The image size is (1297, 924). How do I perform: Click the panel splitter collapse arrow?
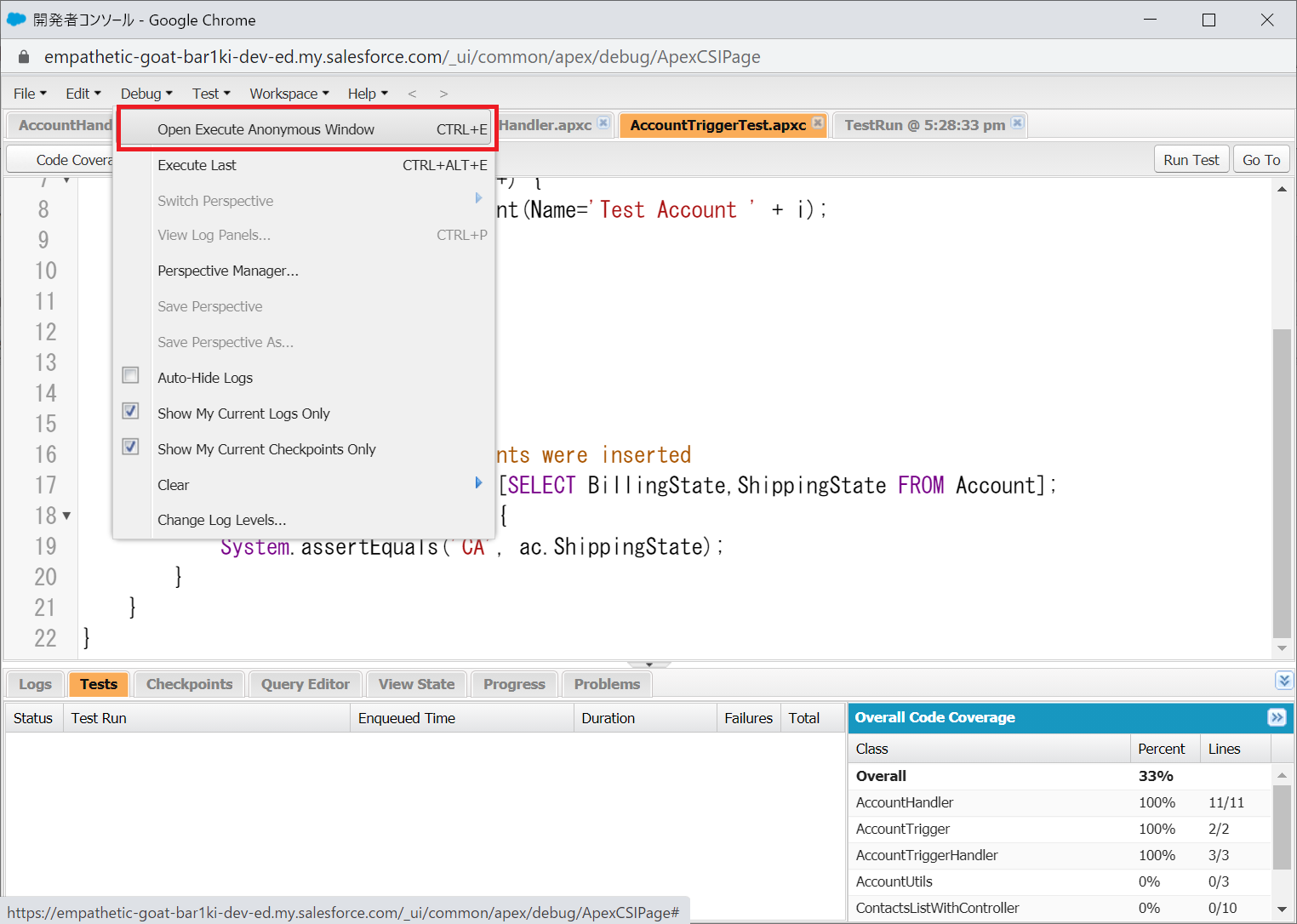click(648, 664)
